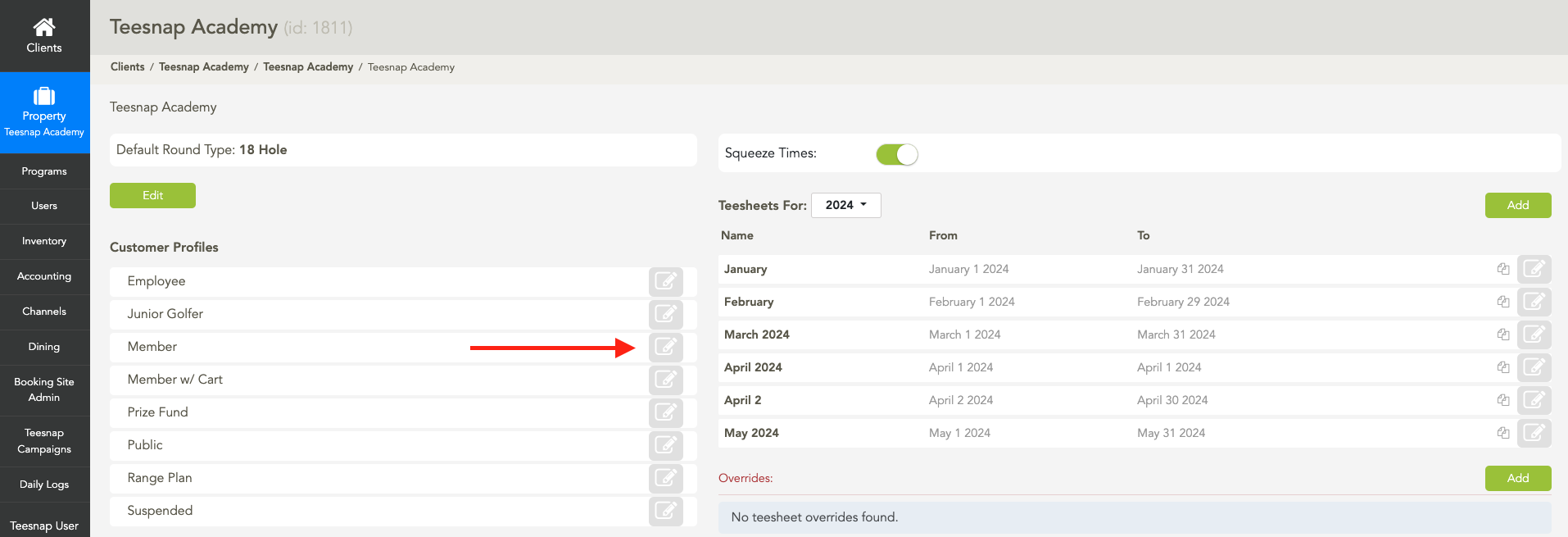Screen dimensions: 1568x537
Task: Click the February 29 2024 end date
Action: coord(1183,302)
